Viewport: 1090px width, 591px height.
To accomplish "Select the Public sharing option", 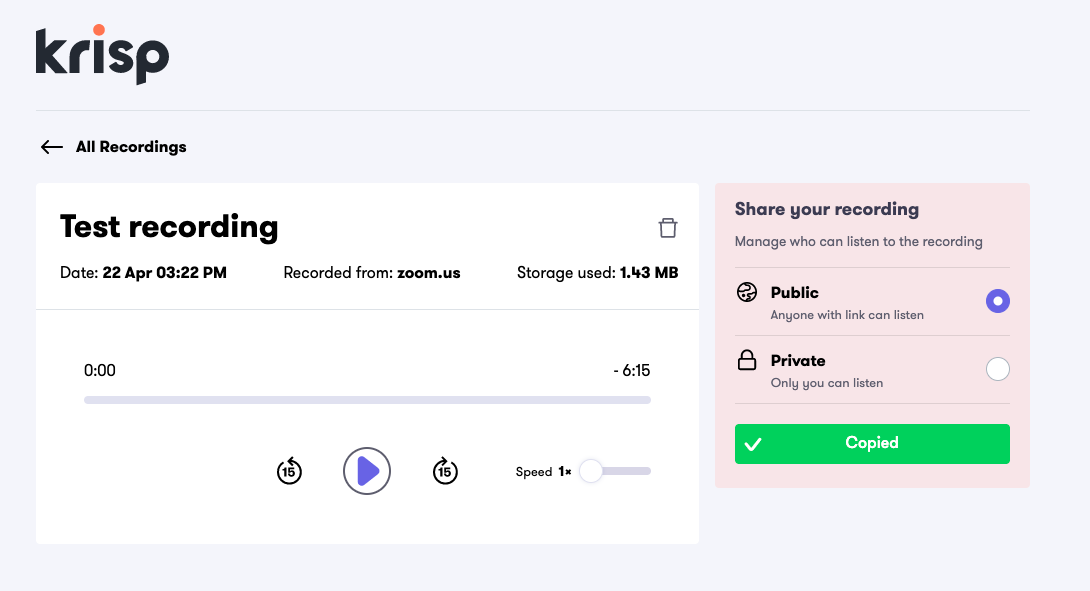I will (x=997, y=301).
